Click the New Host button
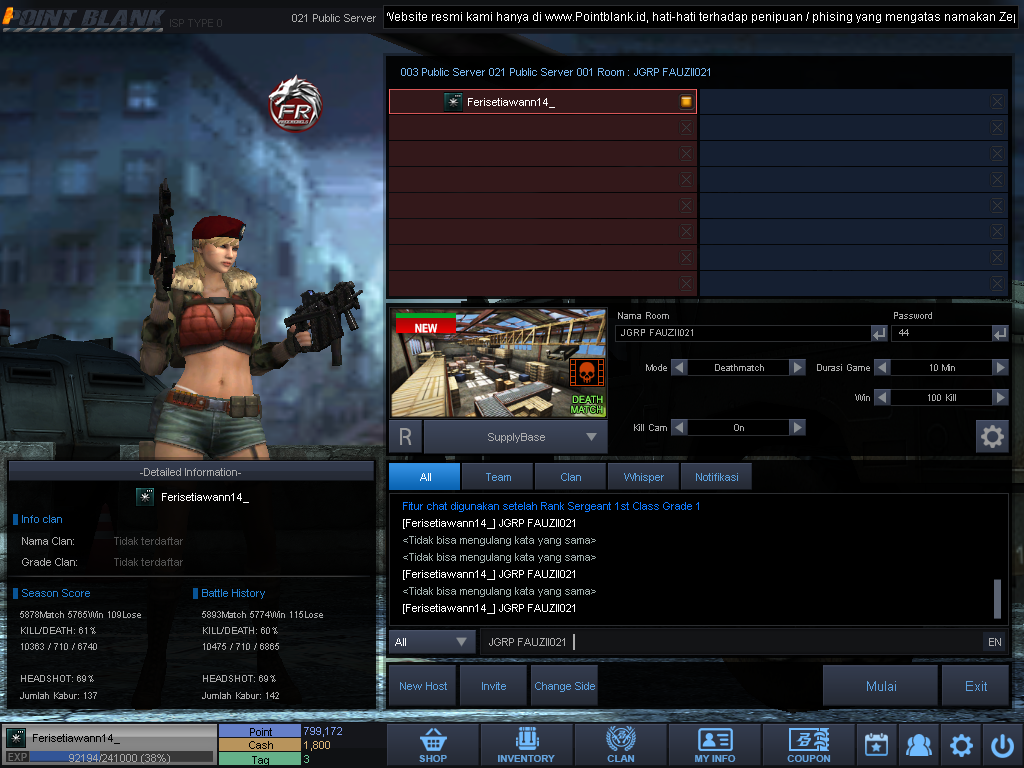The height and width of the screenshot is (768, 1024). [423, 686]
